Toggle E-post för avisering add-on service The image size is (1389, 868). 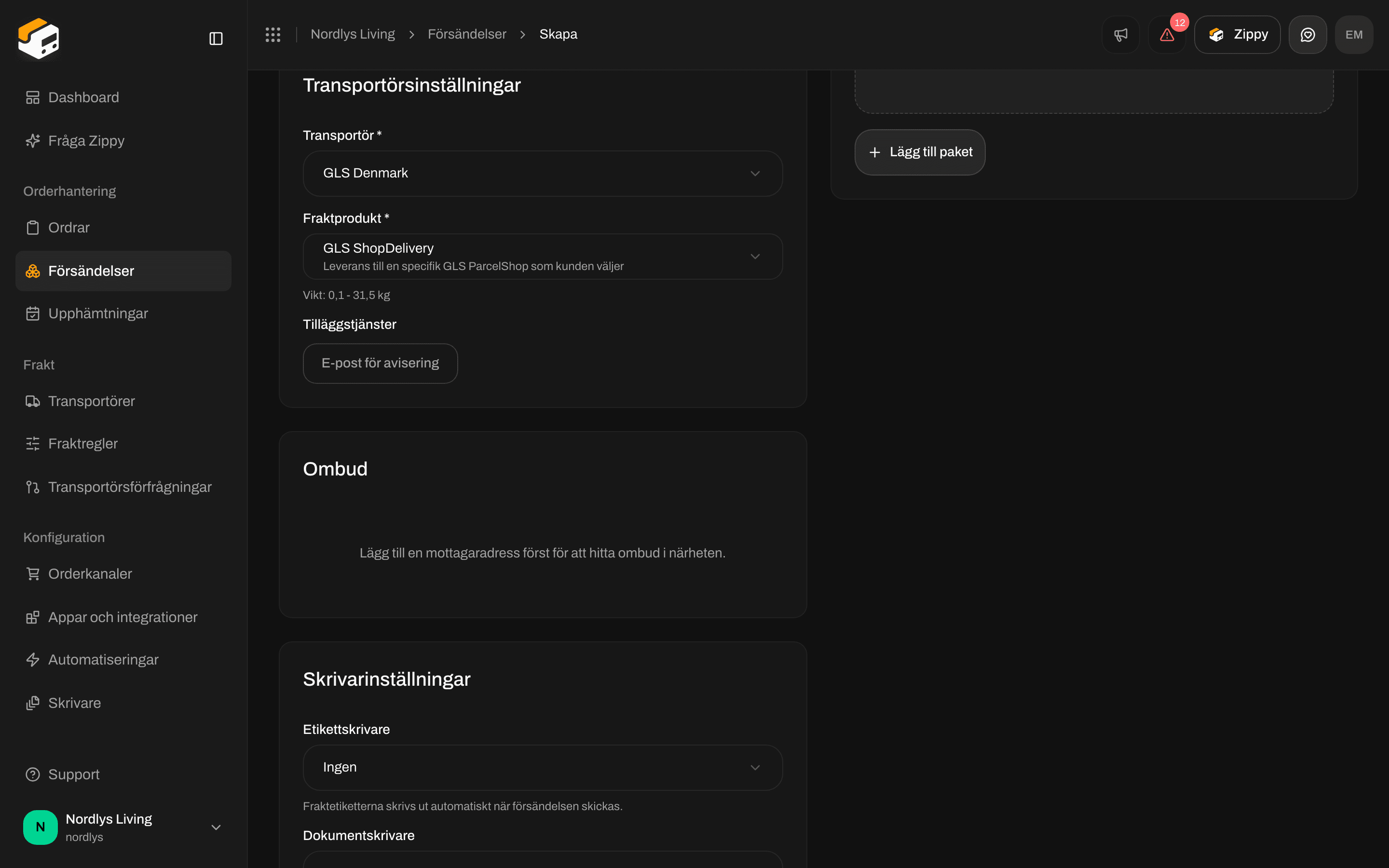(x=380, y=364)
